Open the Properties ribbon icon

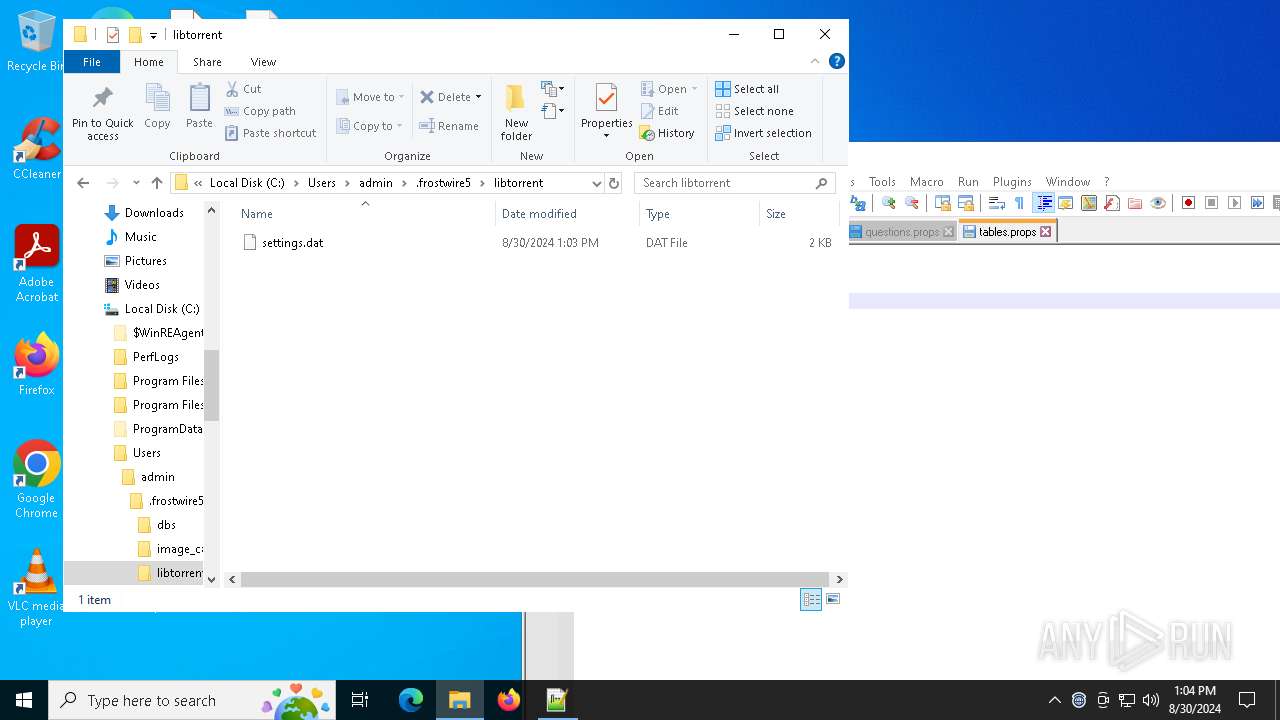(x=606, y=111)
